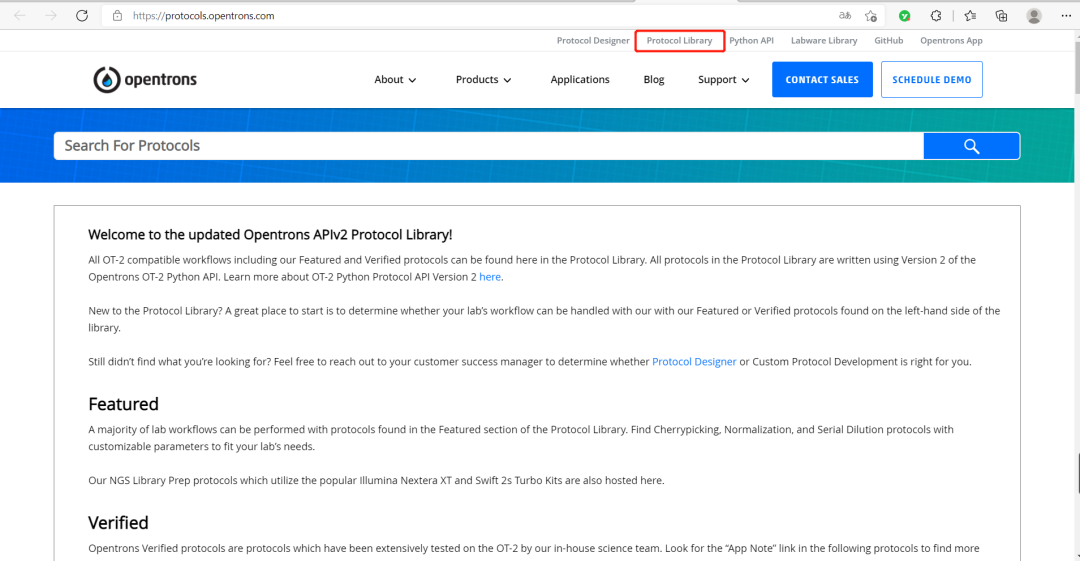Open the read aloud/translate icon
Image resolution: width=1080 pixels, height=561 pixels.
[x=844, y=15]
